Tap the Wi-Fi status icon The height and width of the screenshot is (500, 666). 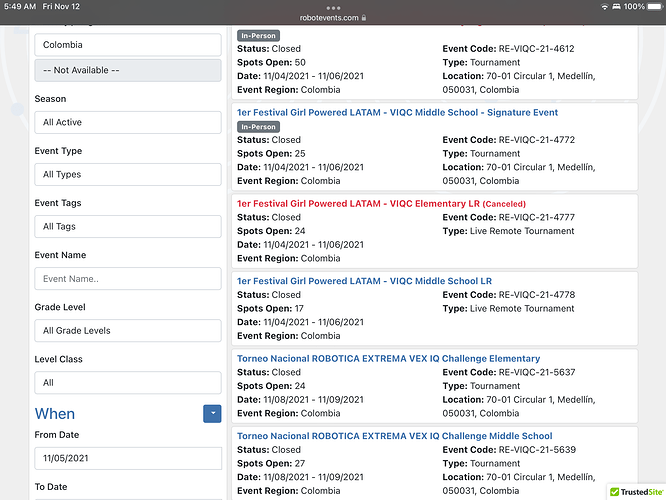coord(604,6)
